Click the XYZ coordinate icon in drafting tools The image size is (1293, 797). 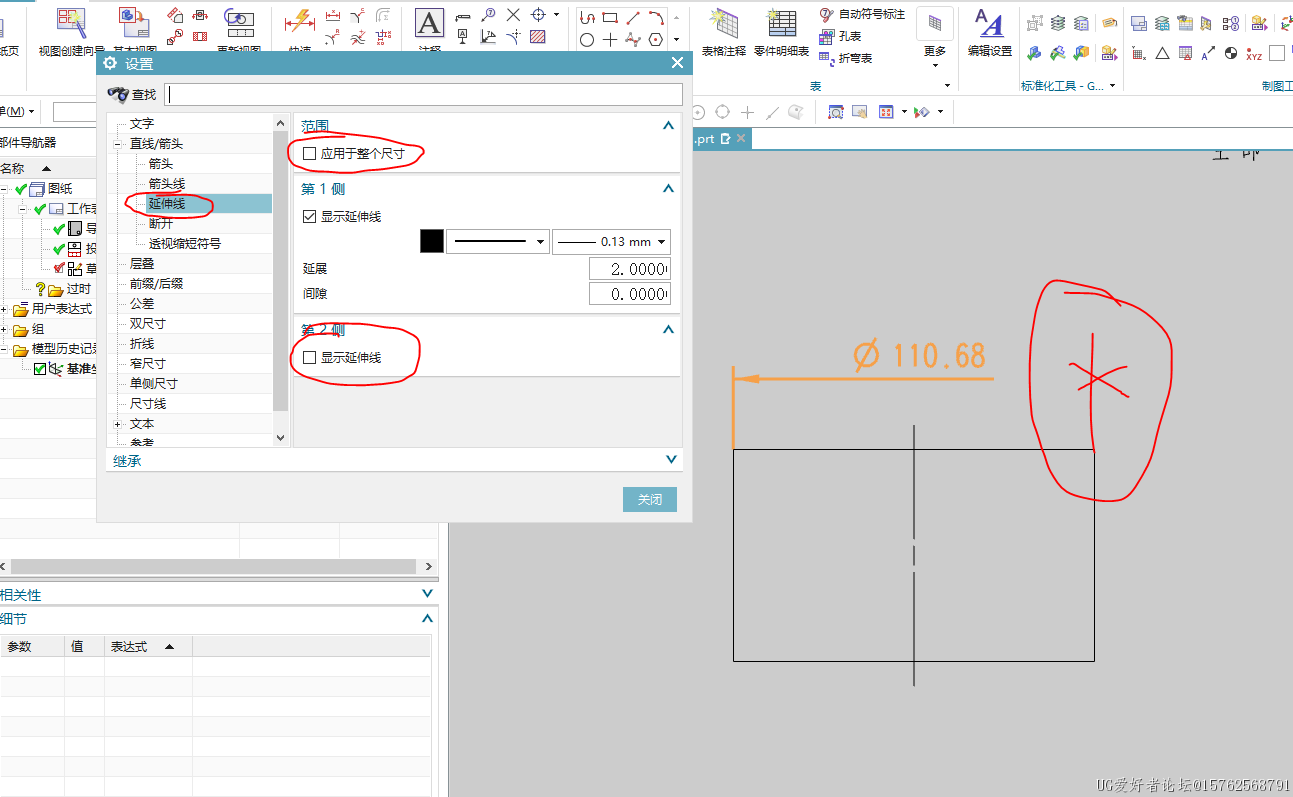[1254, 53]
